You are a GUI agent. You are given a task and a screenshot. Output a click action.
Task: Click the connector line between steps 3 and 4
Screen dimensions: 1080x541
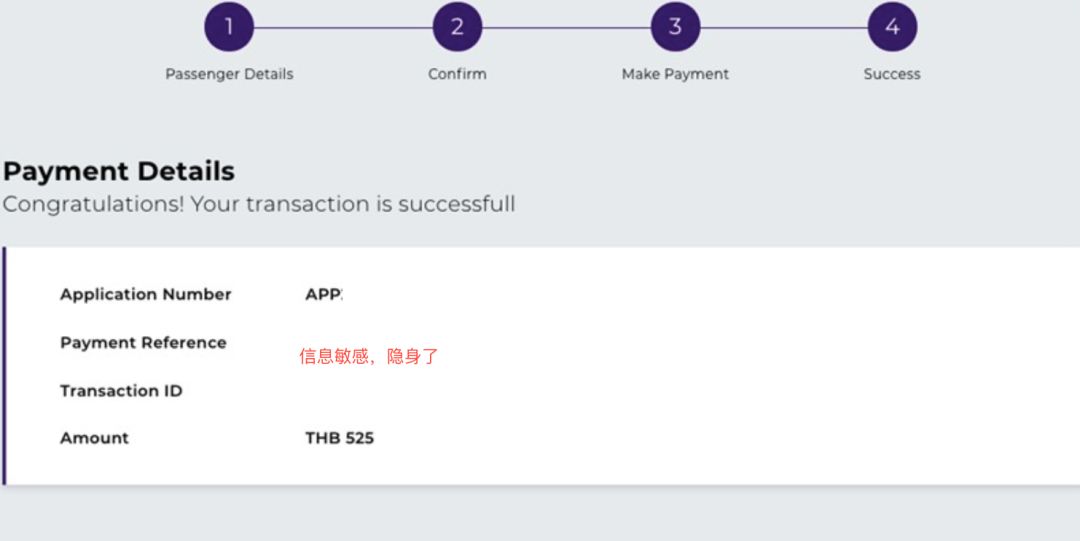click(x=783, y=27)
